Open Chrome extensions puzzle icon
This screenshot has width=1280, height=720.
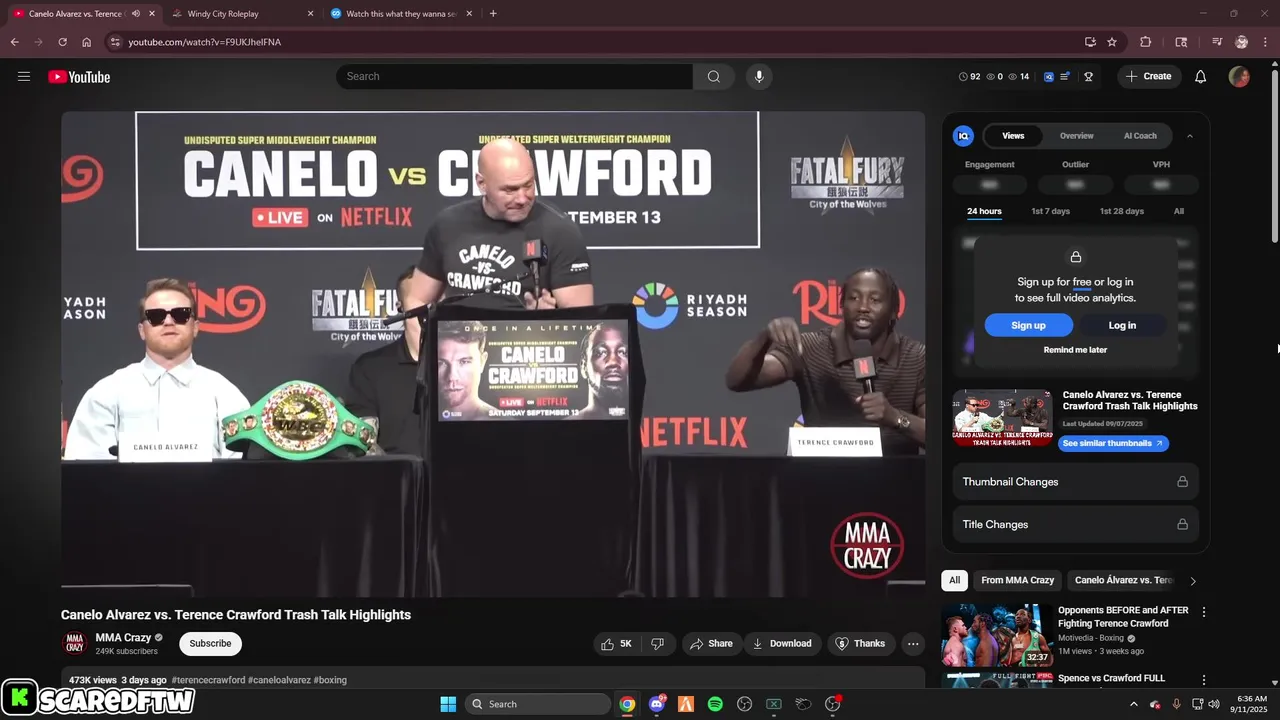point(1146,42)
